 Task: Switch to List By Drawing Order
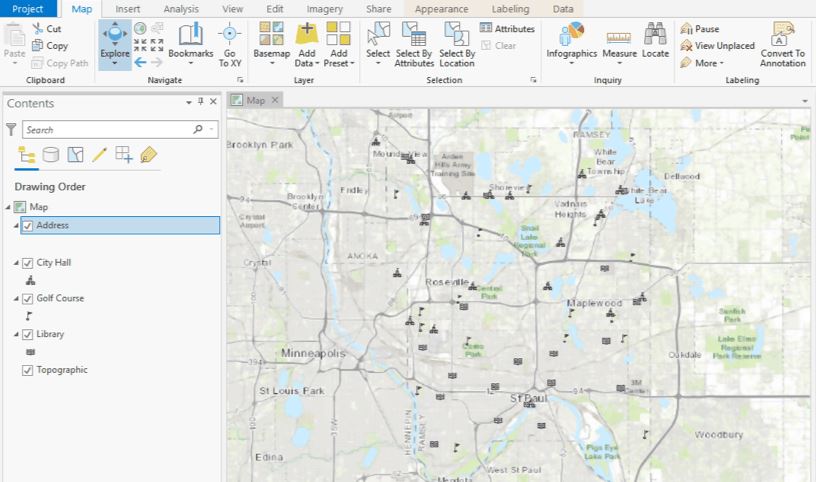[x=27, y=155]
